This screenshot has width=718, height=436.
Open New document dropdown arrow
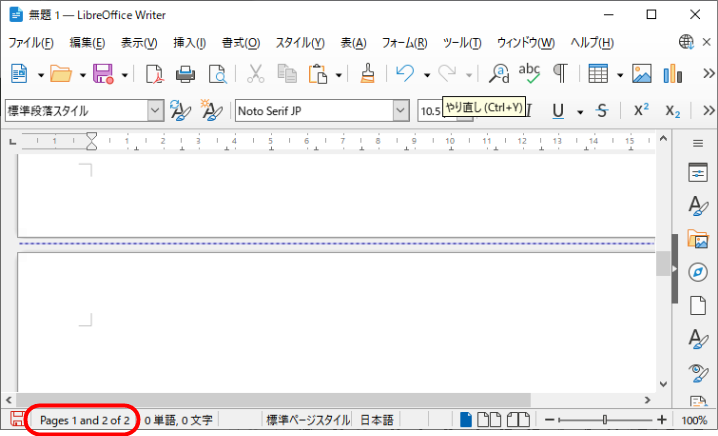point(40,75)
